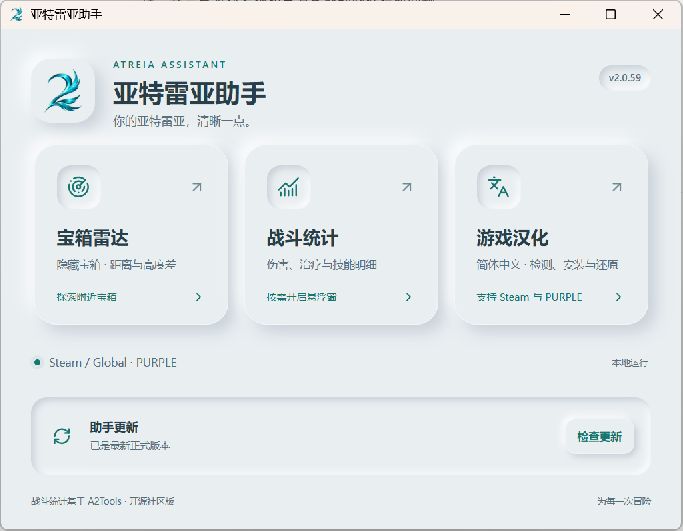Click the footer text at bottom right

[x=624, y=501]
